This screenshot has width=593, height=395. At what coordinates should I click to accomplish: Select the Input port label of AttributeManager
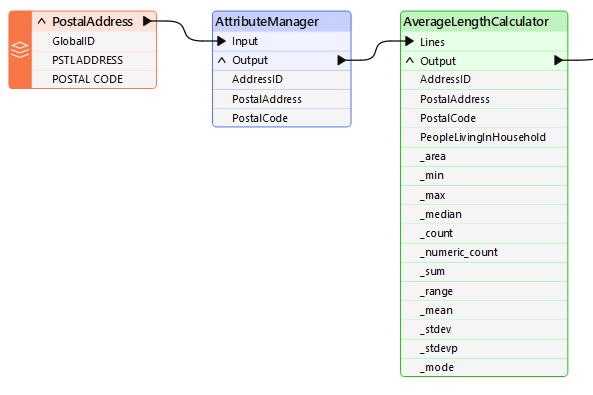pyautogui.click(x=245, y=41)
